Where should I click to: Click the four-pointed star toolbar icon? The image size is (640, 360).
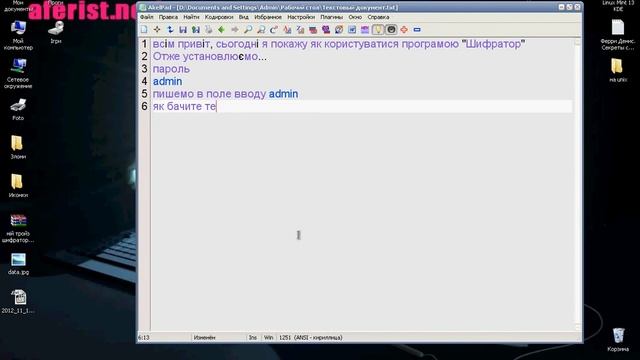click(157, 29)
